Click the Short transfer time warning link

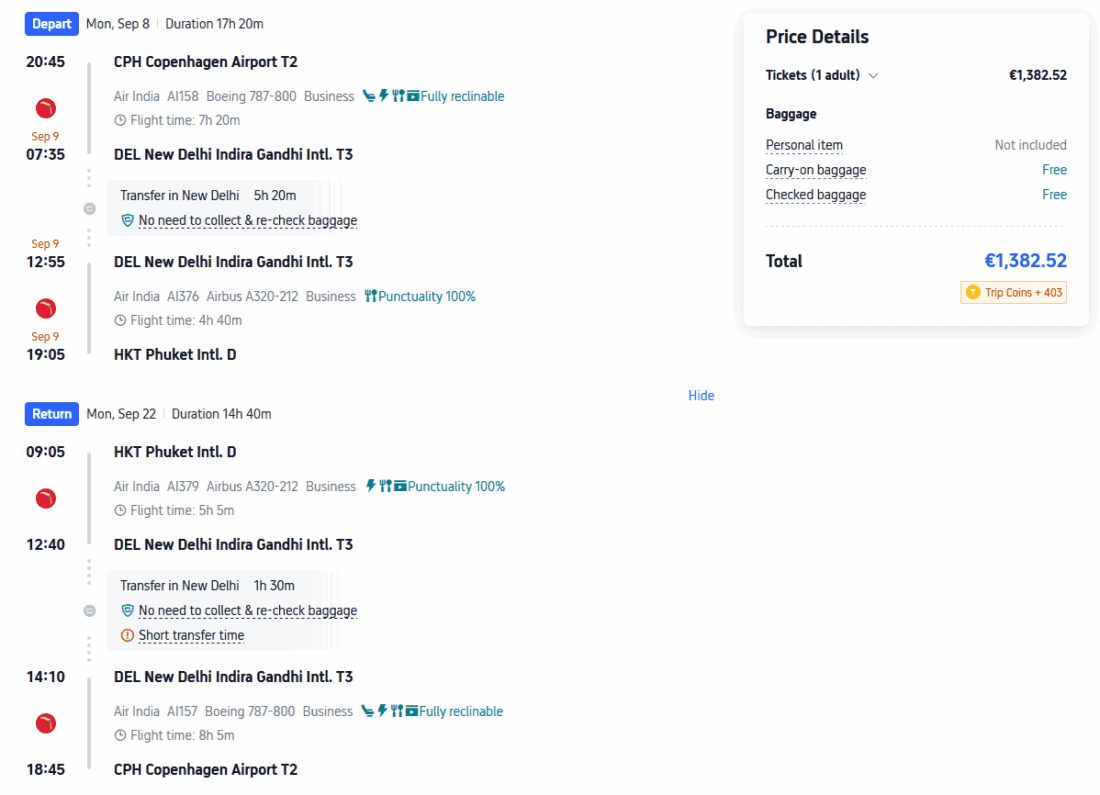coord(191,636)
